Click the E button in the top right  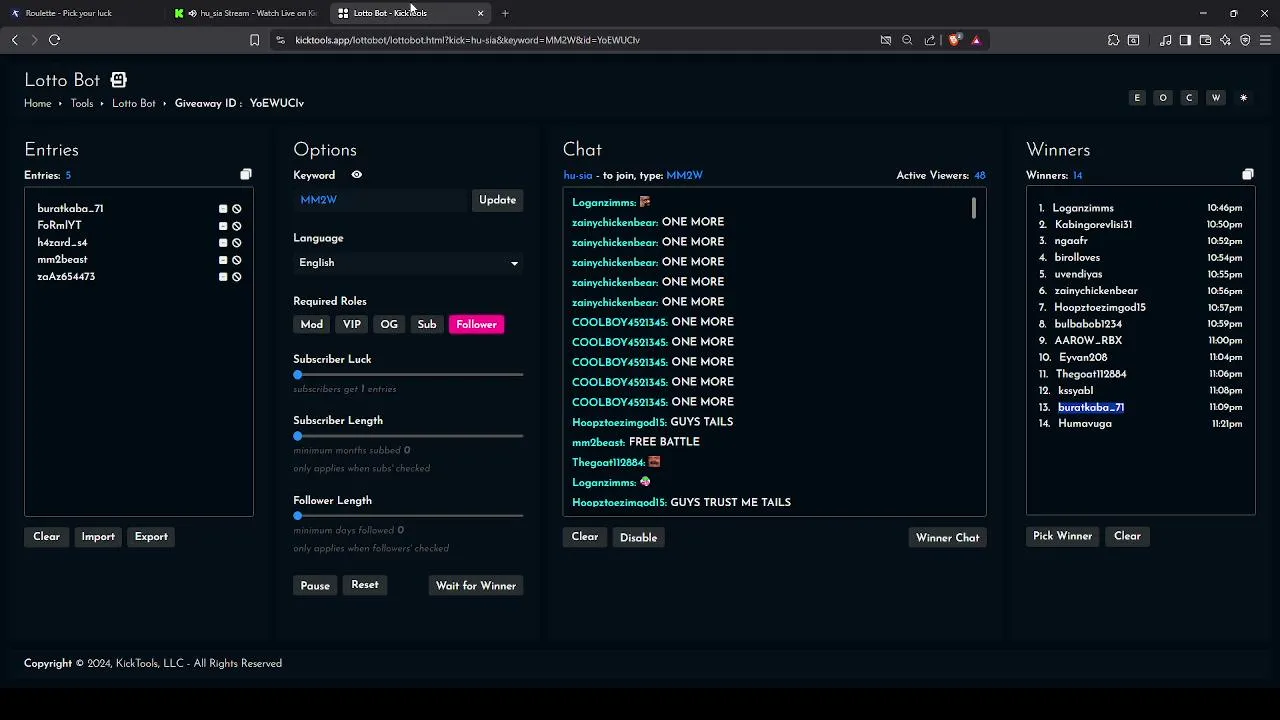pos(1137,98)
